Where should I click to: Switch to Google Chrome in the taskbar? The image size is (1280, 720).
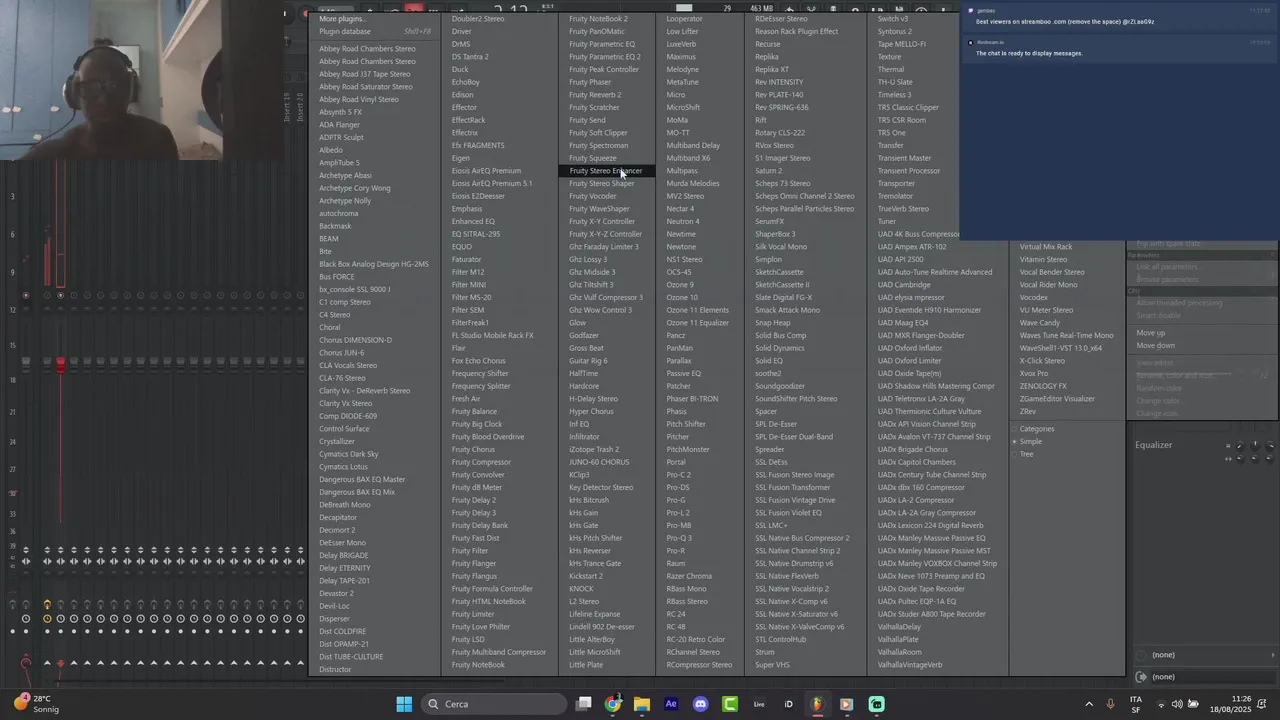(x=613, y=704)
